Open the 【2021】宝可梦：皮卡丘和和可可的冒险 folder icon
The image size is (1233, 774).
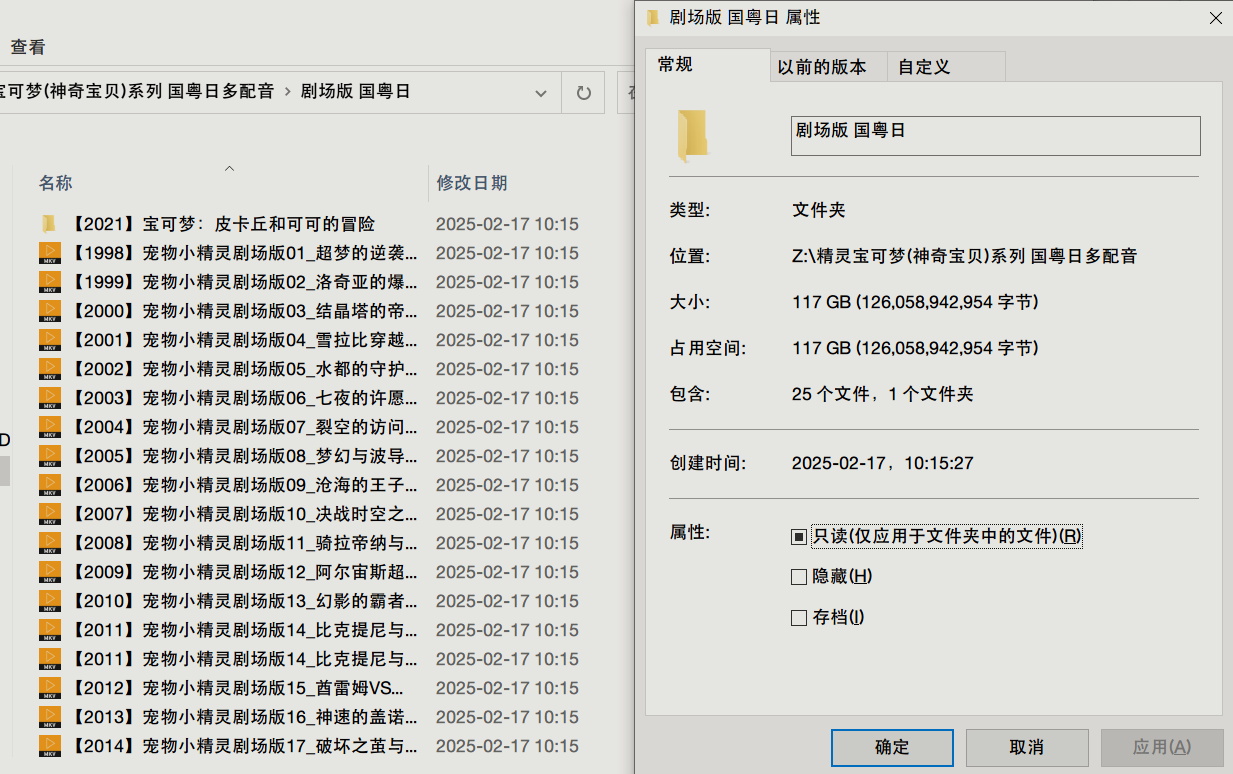pos(49,223)
